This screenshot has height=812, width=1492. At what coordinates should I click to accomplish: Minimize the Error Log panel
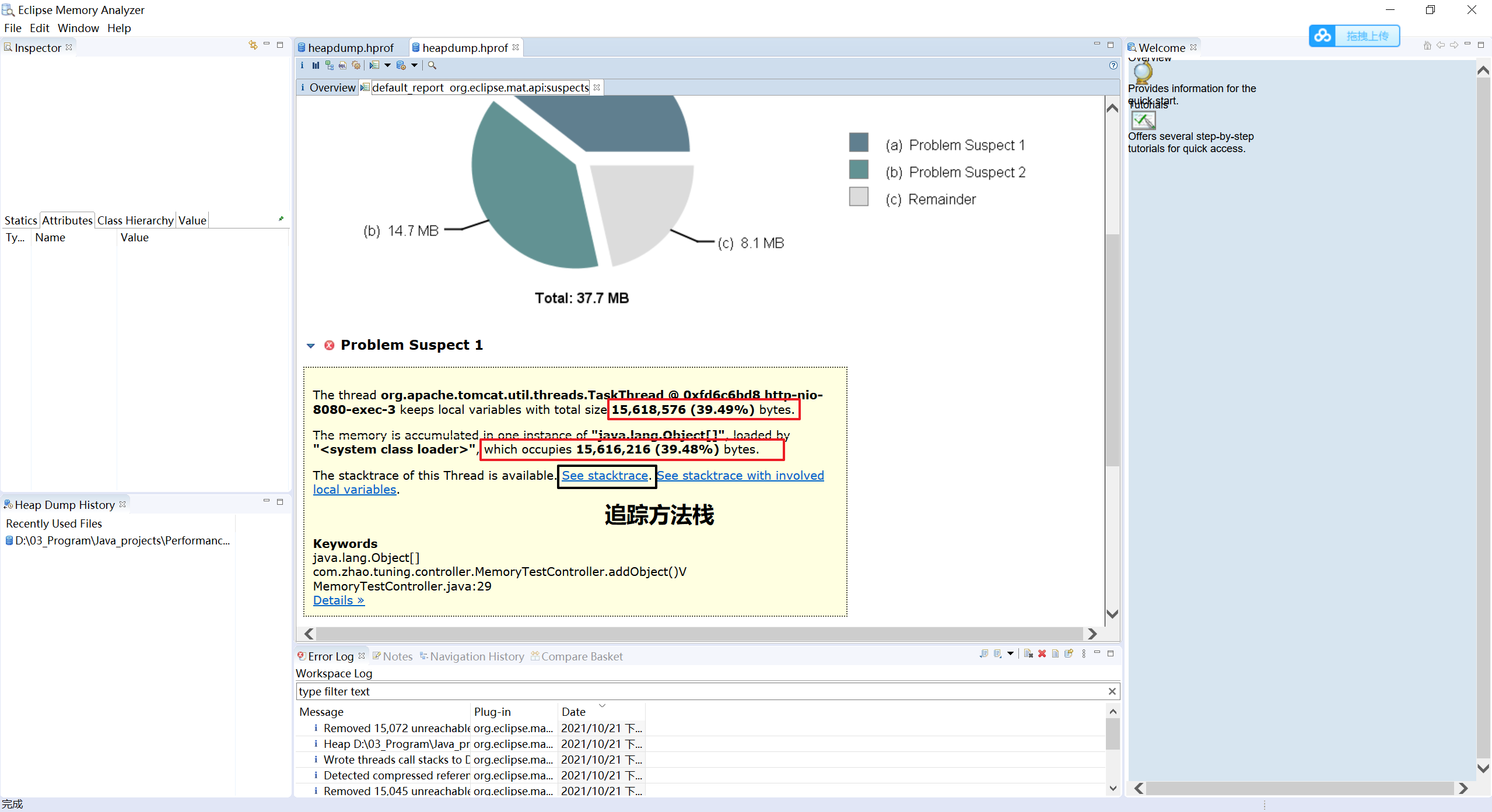pos(1097,652)
